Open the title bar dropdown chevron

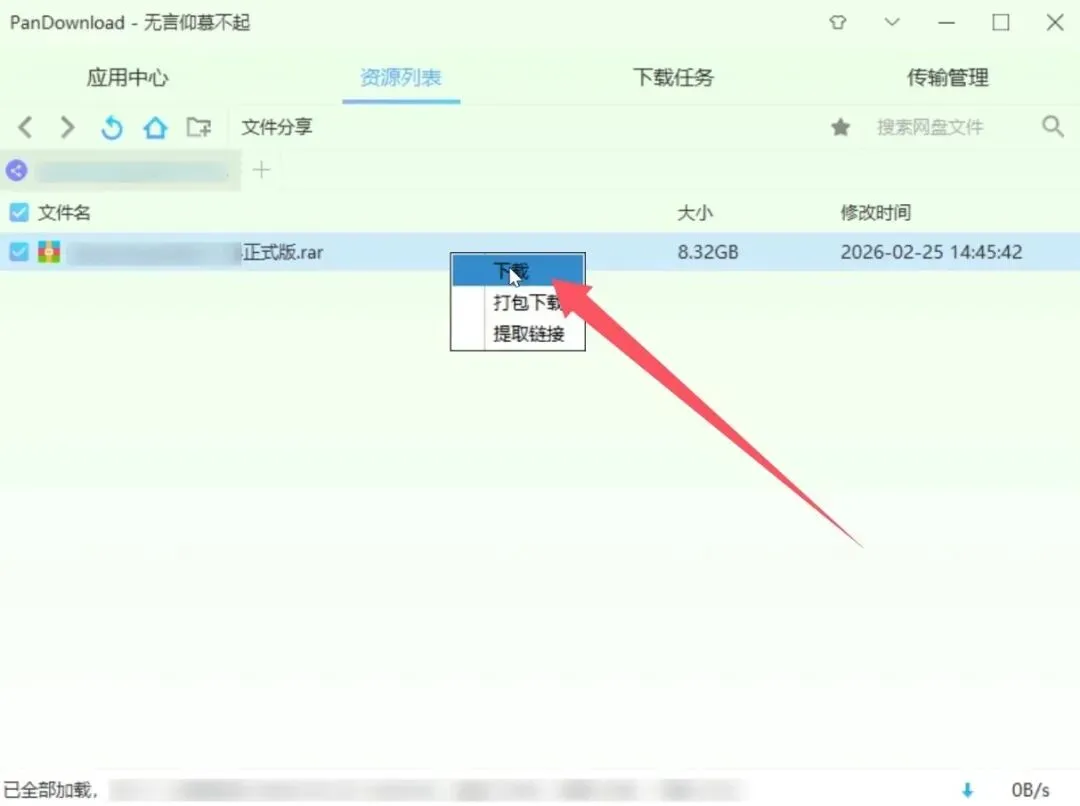click(892, 22)
